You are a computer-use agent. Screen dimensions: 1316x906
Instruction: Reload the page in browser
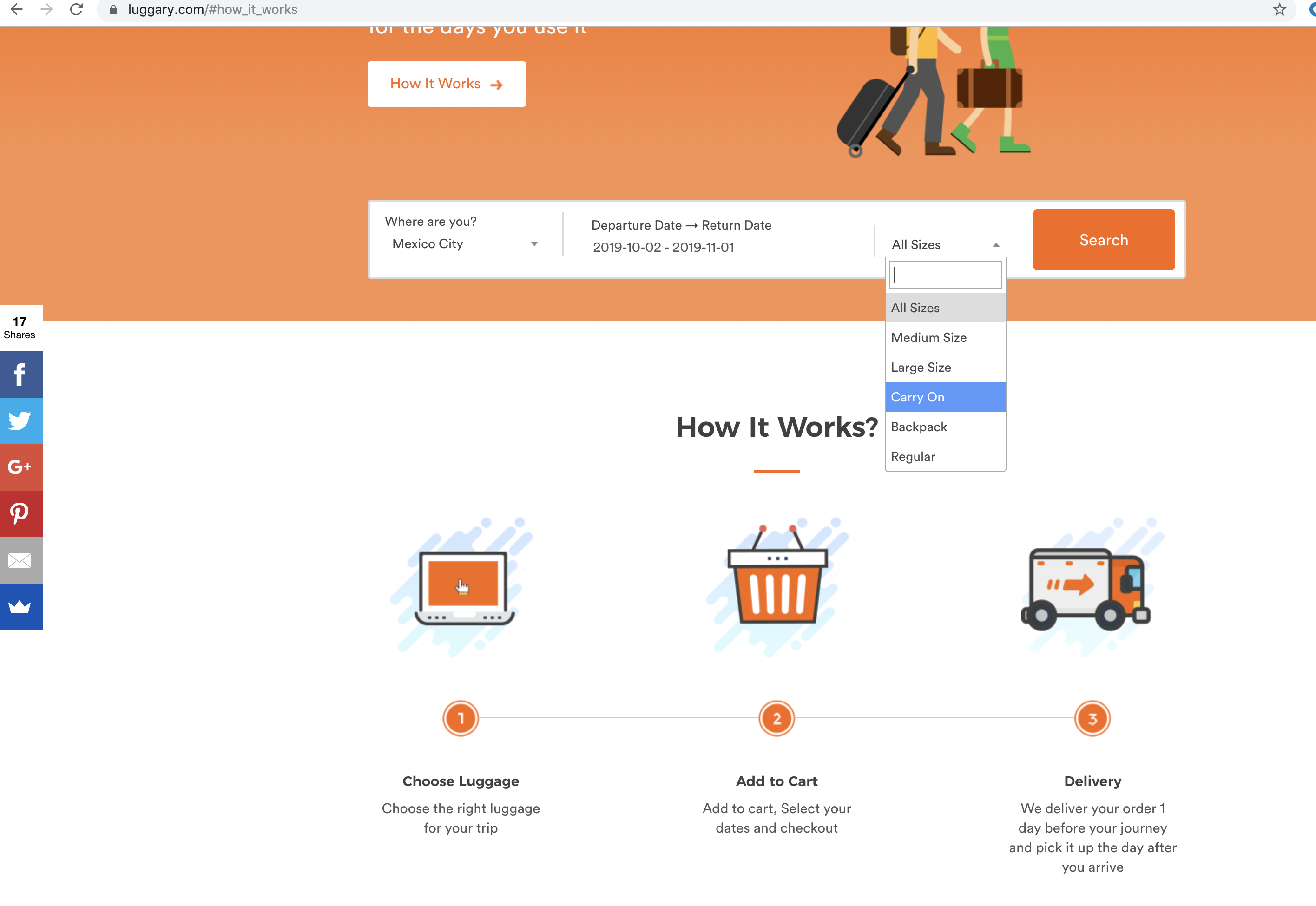click(x=77, y=10)
